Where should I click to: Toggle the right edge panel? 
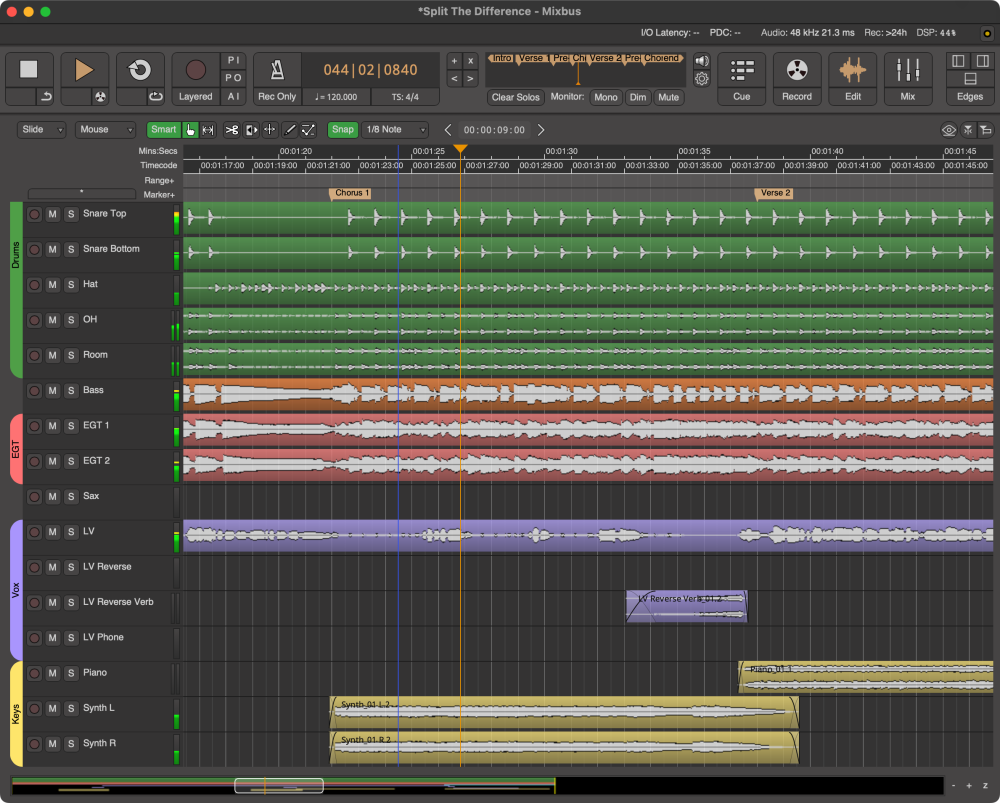pyautogui.click(x=982, y=61)
